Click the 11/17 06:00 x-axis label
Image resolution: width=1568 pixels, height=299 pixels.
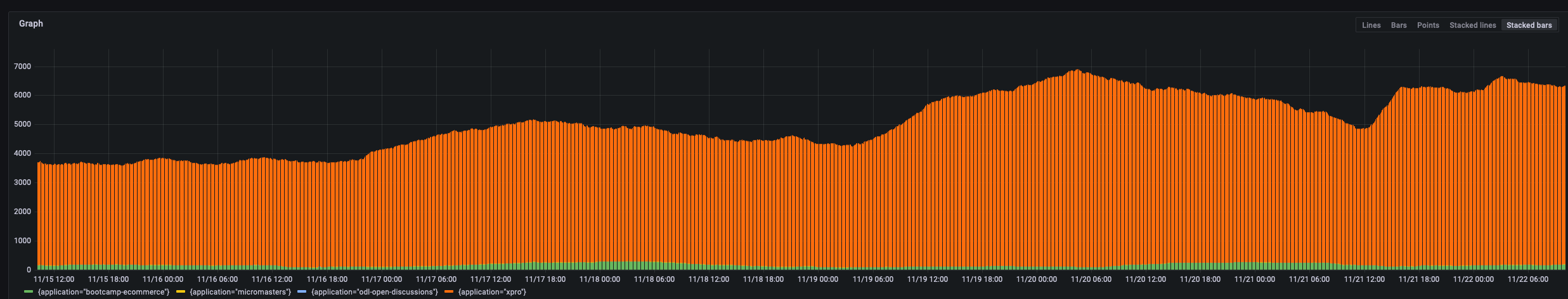pos(436,279)
